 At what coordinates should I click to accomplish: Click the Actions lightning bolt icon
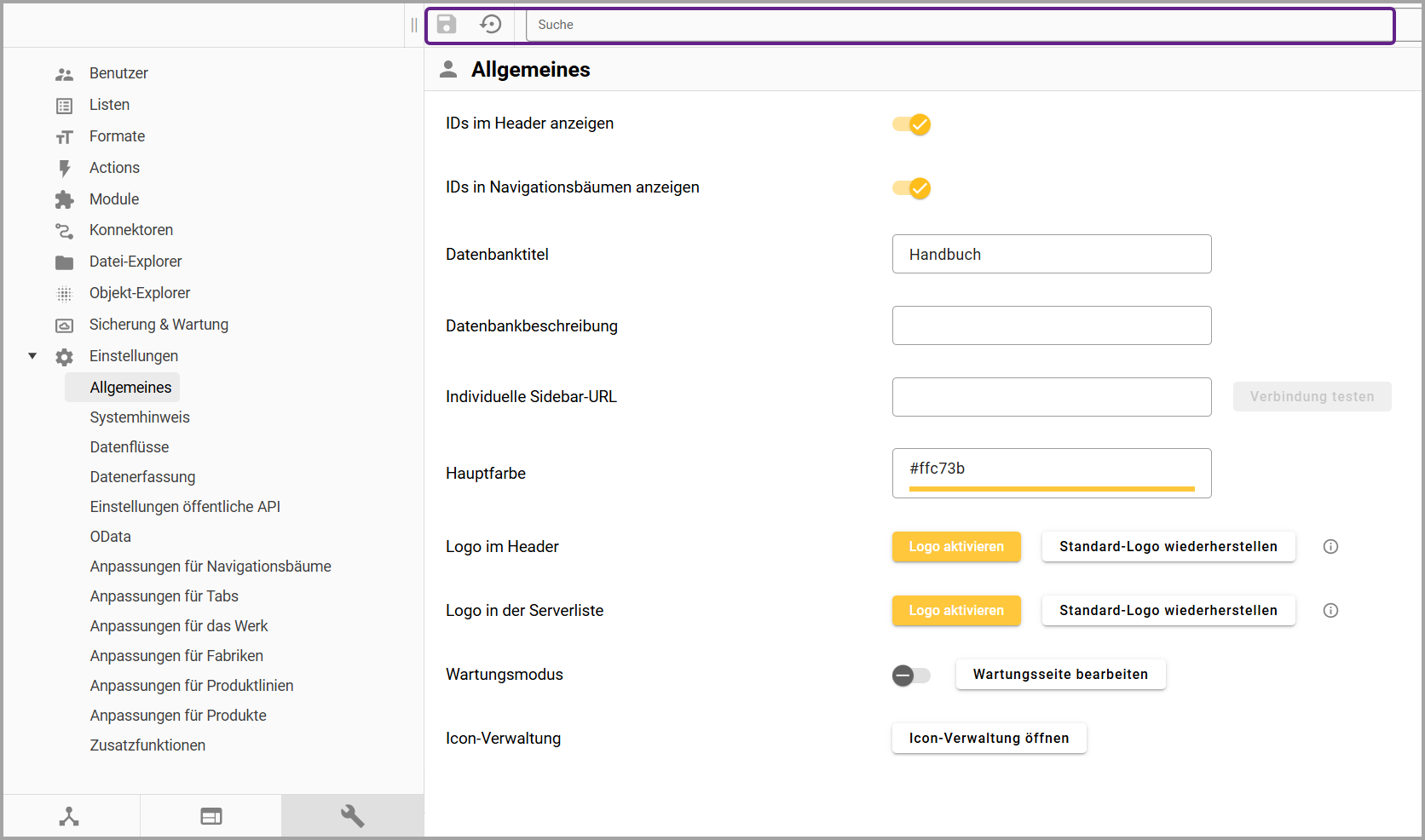coord(65,169)
